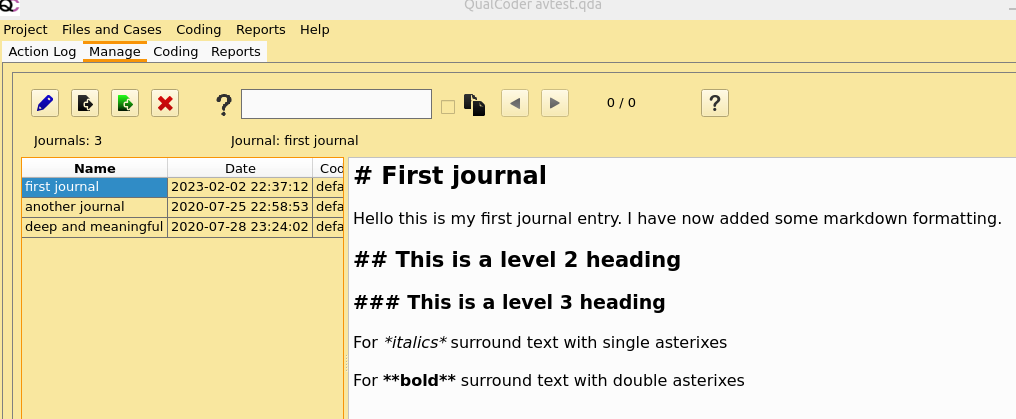Select the 'deep and meaningful' journal row

point(94,227)
